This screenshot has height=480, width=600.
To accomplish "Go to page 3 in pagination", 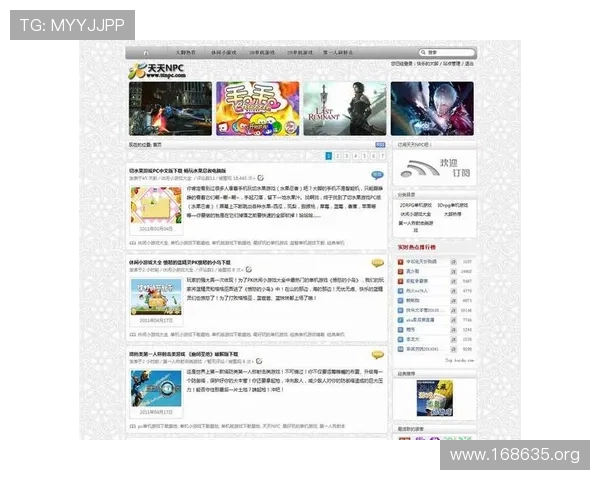I will (x=346, y=156).
